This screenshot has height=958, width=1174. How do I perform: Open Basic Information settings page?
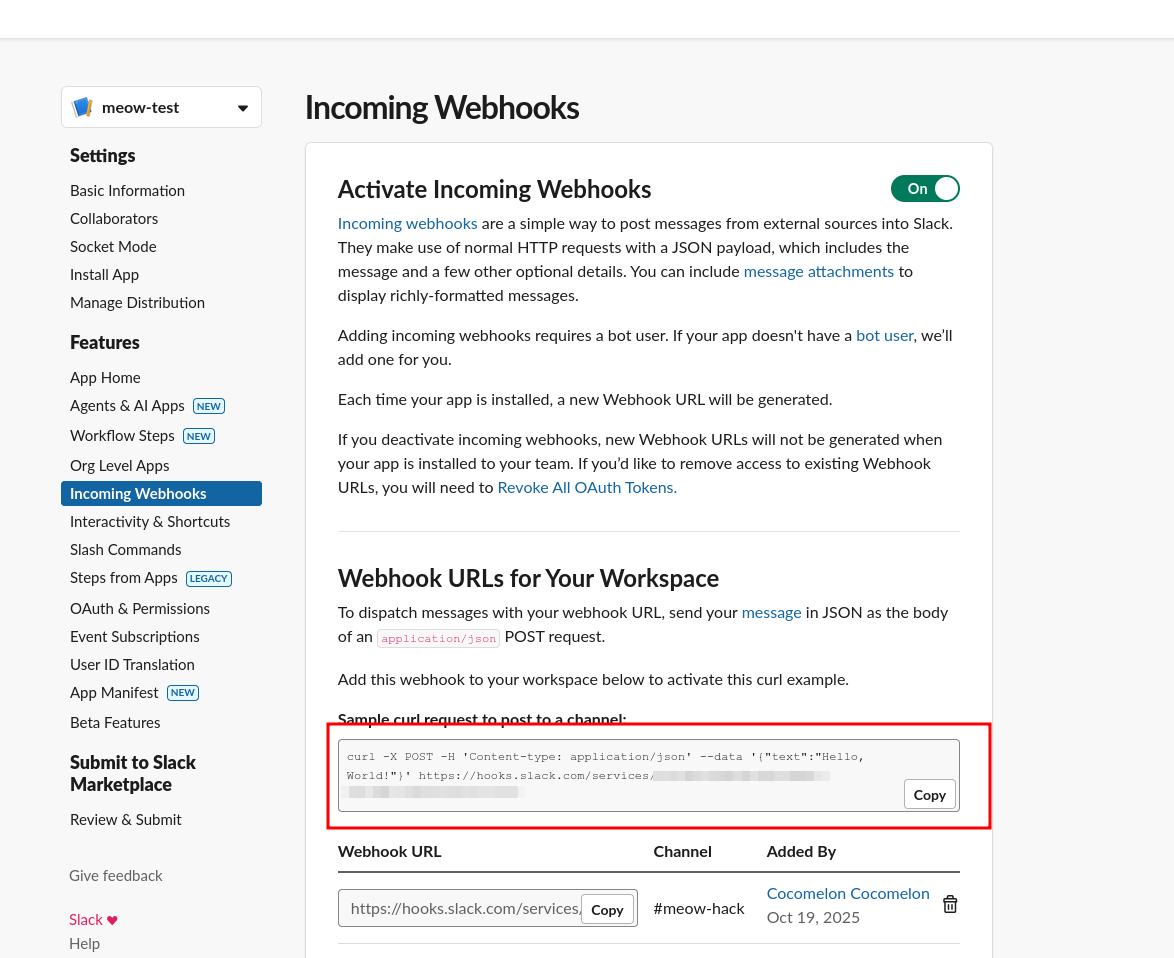point(127,190)
